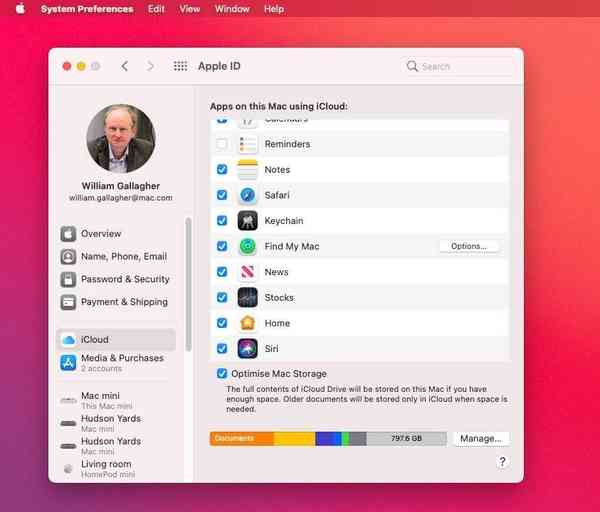Open Find My Mac Options...

(x=468, y=246)
